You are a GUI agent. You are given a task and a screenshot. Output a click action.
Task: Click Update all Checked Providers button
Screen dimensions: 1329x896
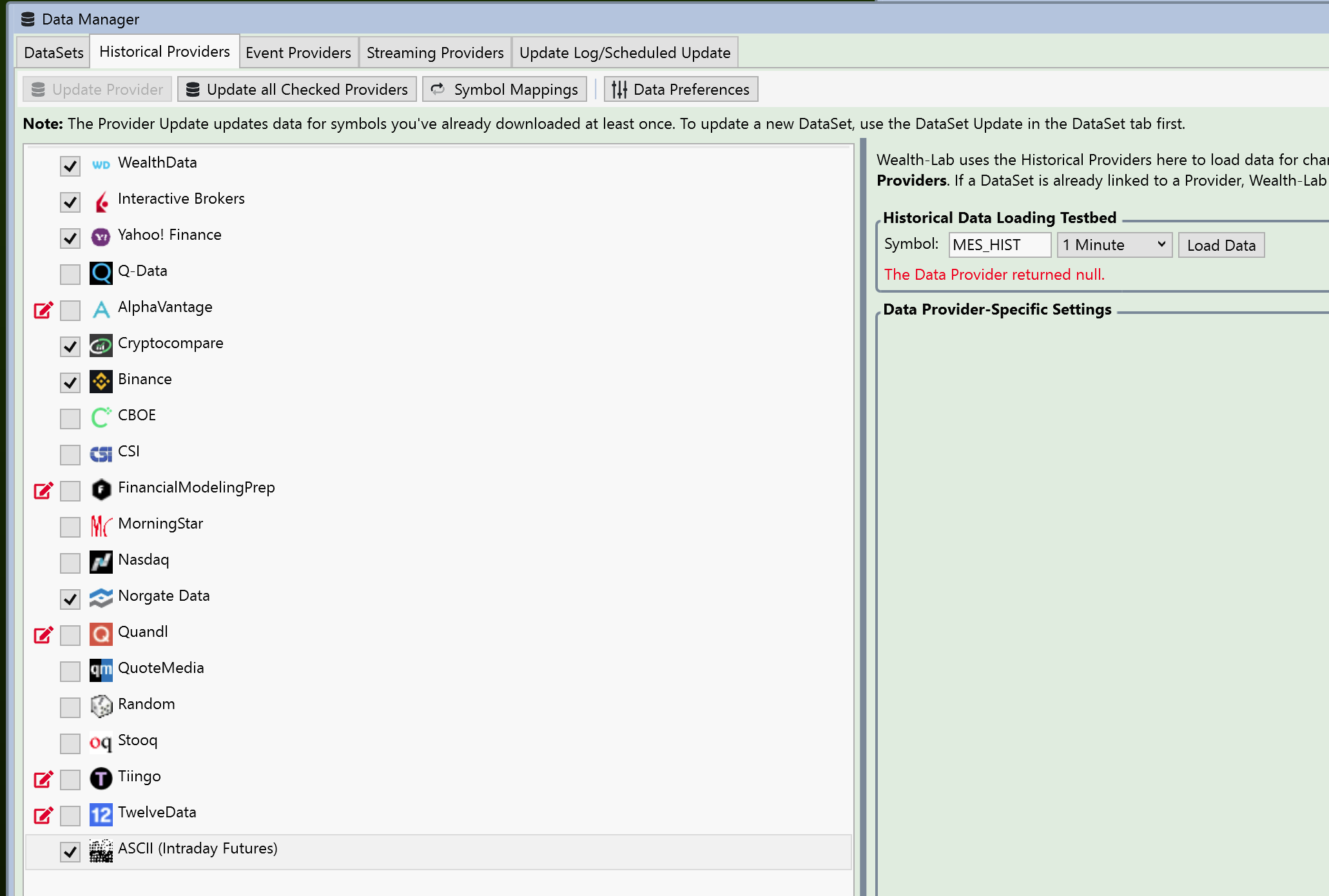pos(297,89)
